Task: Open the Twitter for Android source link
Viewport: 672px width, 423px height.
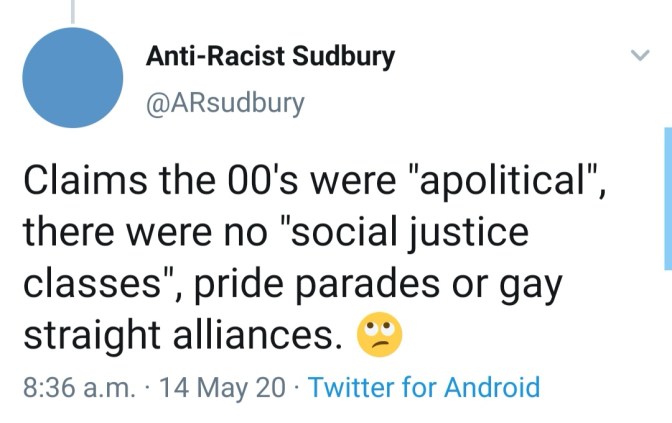Action: click(424, 387)
